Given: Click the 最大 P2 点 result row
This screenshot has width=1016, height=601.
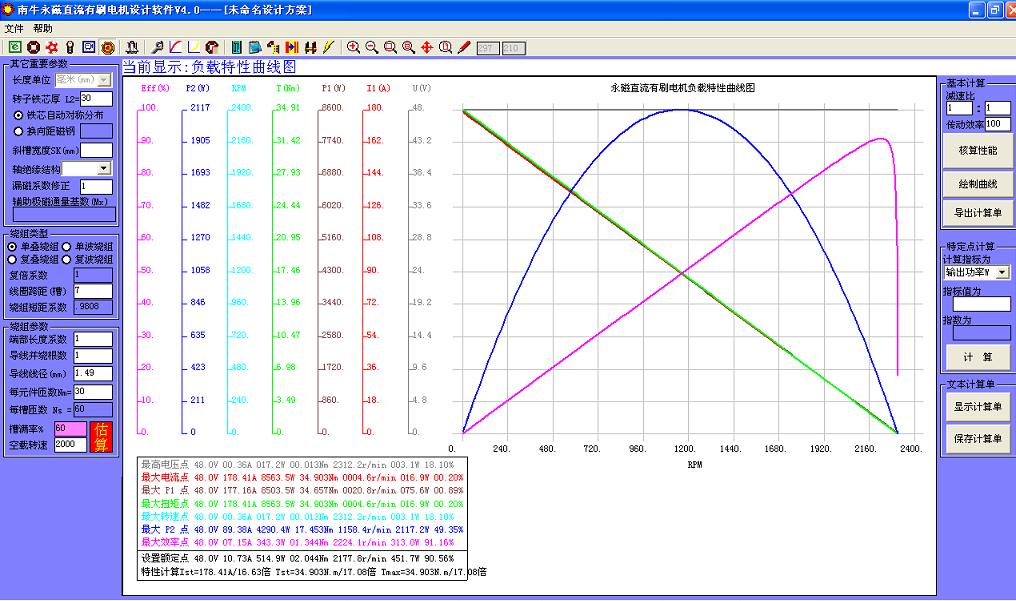Looking at the screenshot, I should [x=302, y=529].
